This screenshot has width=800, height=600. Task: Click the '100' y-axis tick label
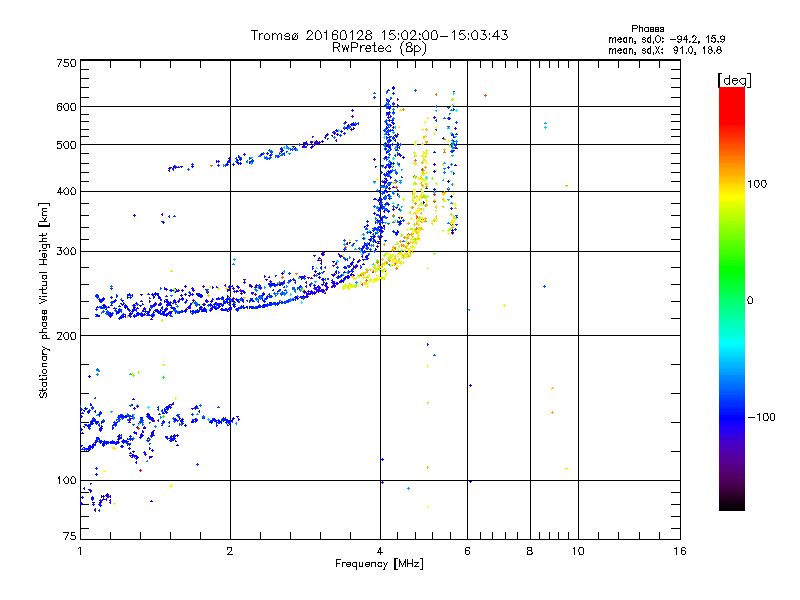pyautogui.click(x=66, y=480)
